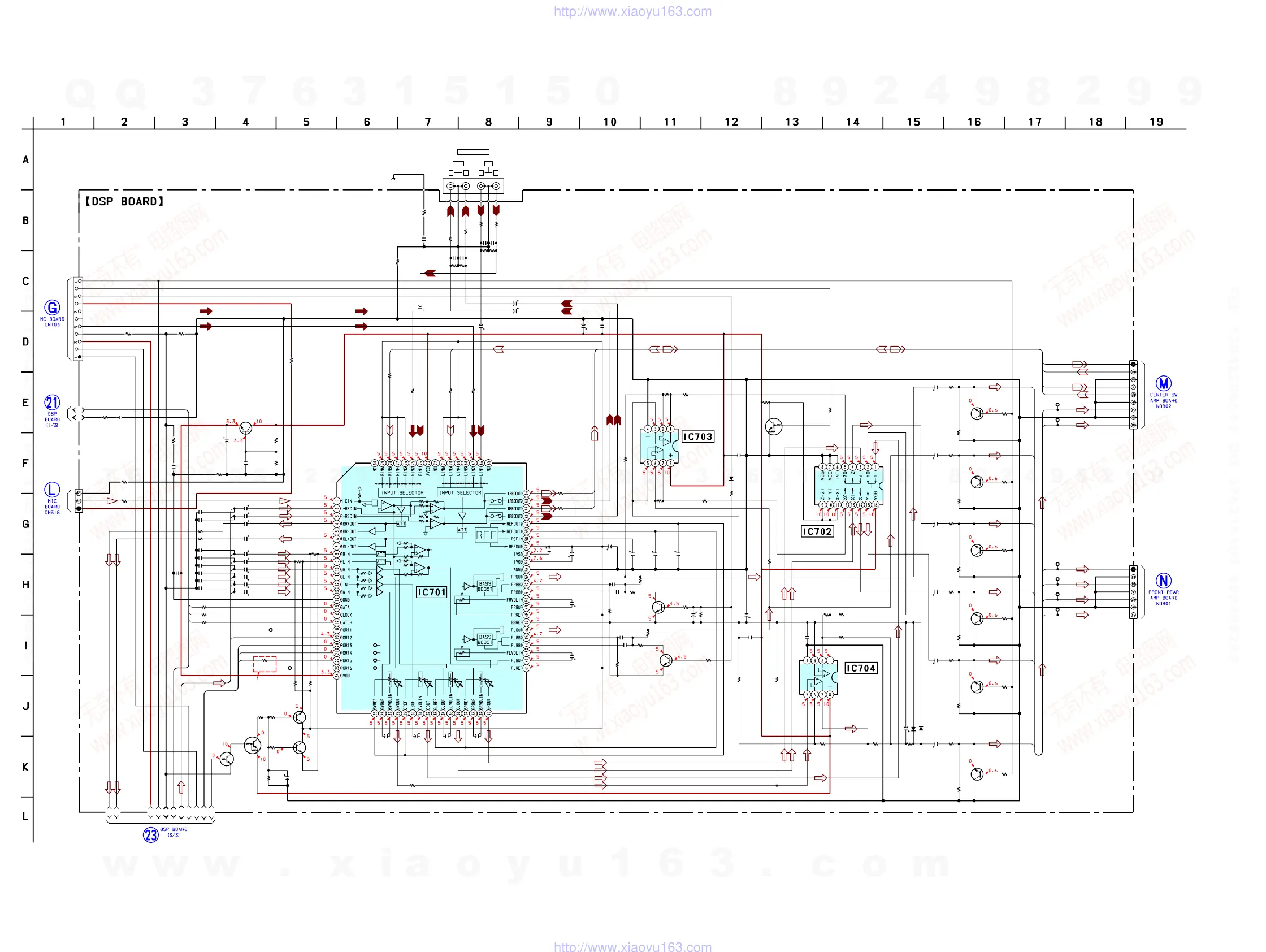Click the IC702 chip label
Viewport: 1266px width, 952px height.
click(817, 532)
